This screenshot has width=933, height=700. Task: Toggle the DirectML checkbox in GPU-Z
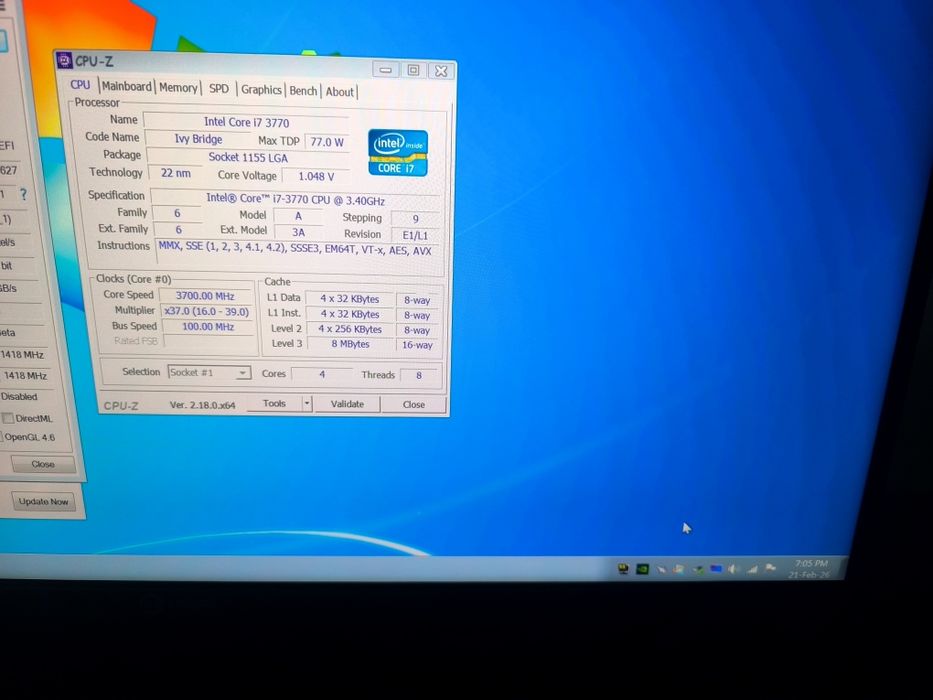(x=8, y=418)
